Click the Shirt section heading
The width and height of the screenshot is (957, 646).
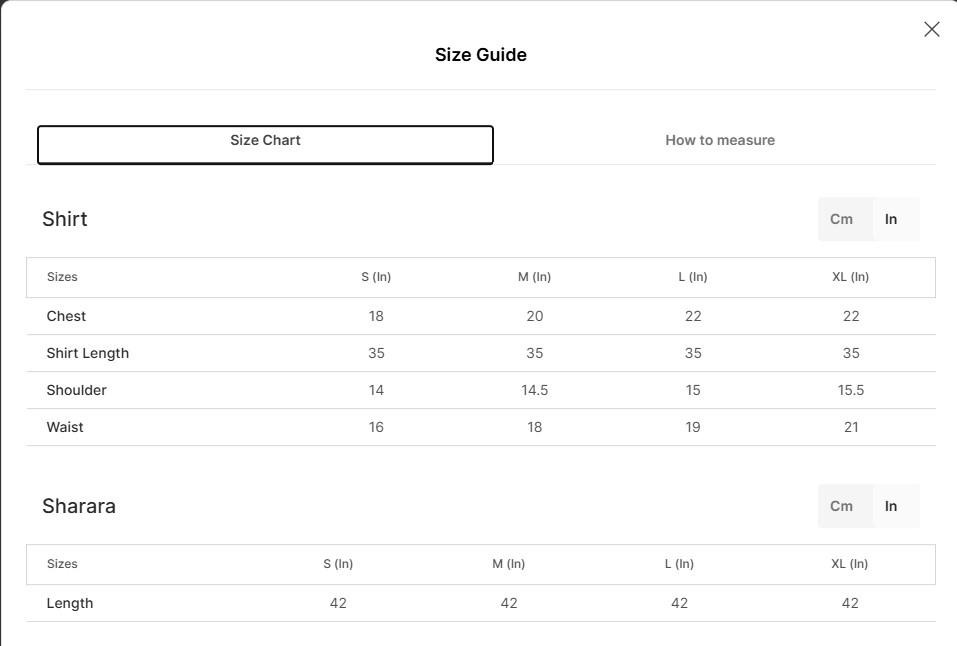coord(65,219)
